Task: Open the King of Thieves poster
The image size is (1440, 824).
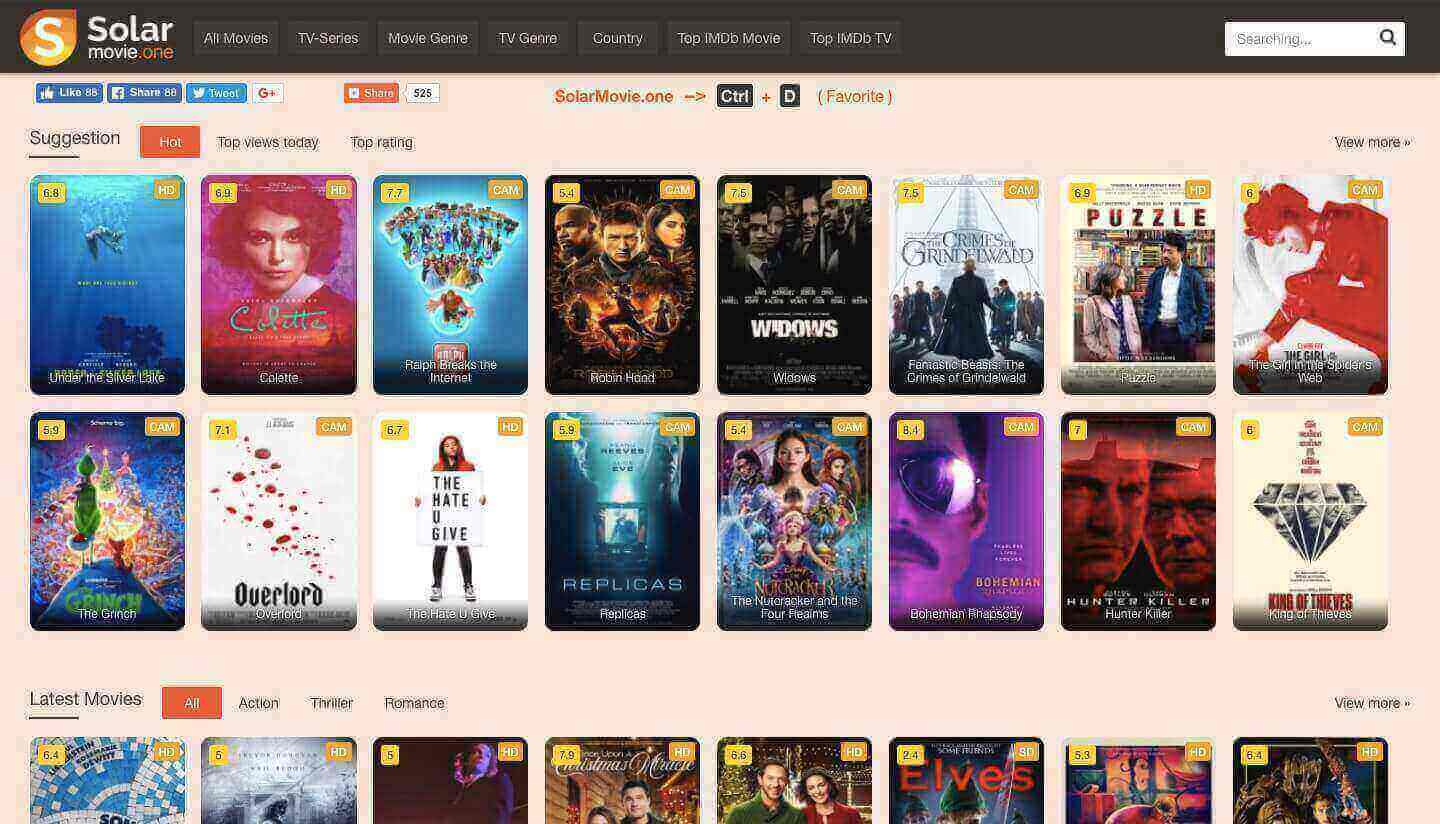Action: pos(1310,521)
